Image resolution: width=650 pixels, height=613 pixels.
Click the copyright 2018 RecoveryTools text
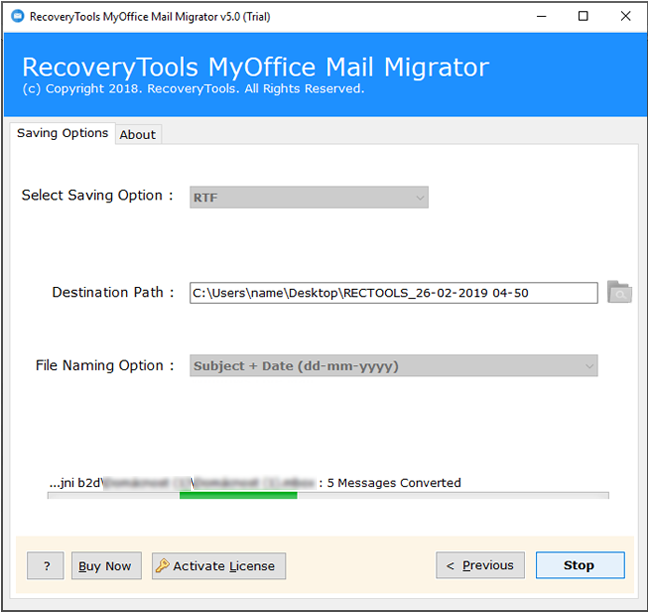tap(193, 89)
